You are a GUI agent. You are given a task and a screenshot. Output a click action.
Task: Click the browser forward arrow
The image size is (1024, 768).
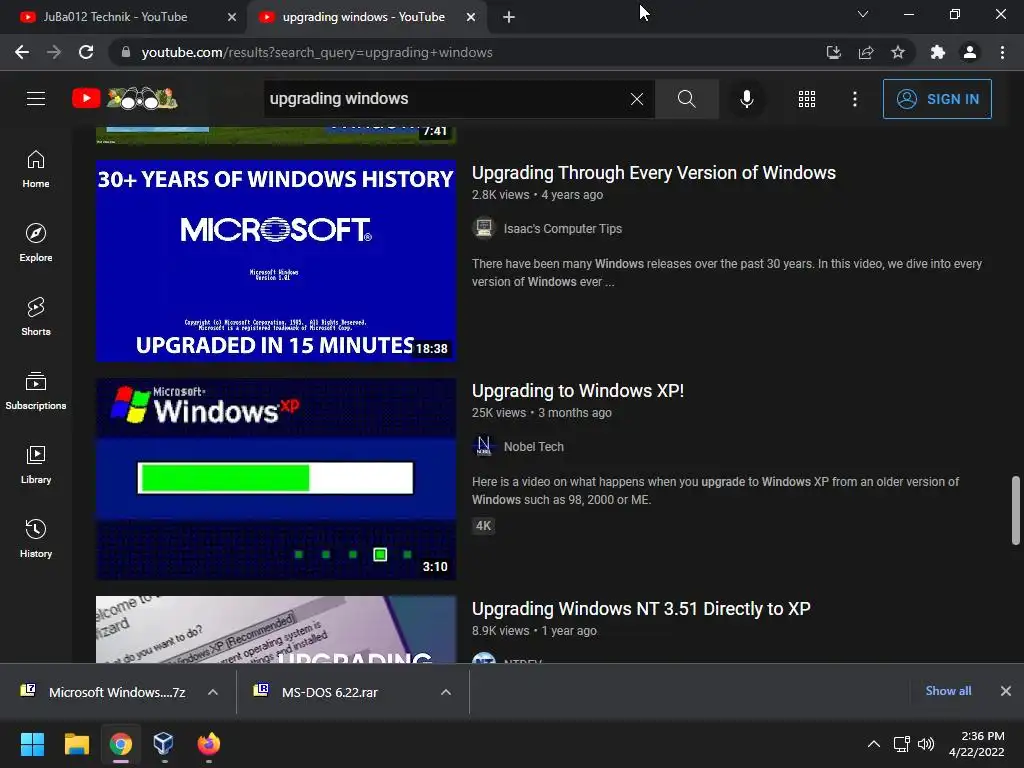pyautogui.click(x=54, y=52)
